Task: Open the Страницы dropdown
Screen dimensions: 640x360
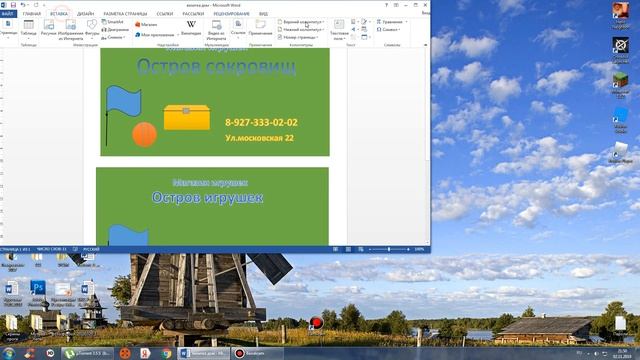Action: pyautogui.click(x=8, y=29)
